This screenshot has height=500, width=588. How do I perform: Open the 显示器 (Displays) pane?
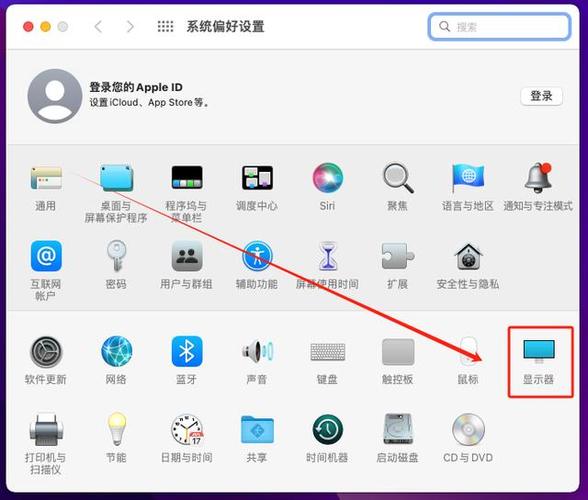point(539,352)
